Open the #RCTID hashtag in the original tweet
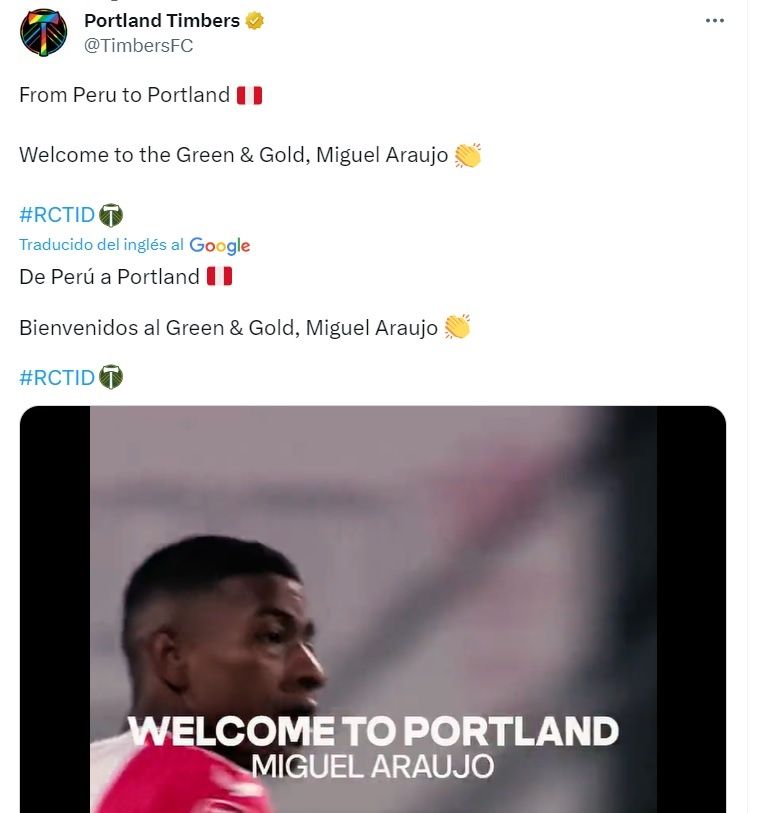This screenshot has width=767, height=813. 57,215
